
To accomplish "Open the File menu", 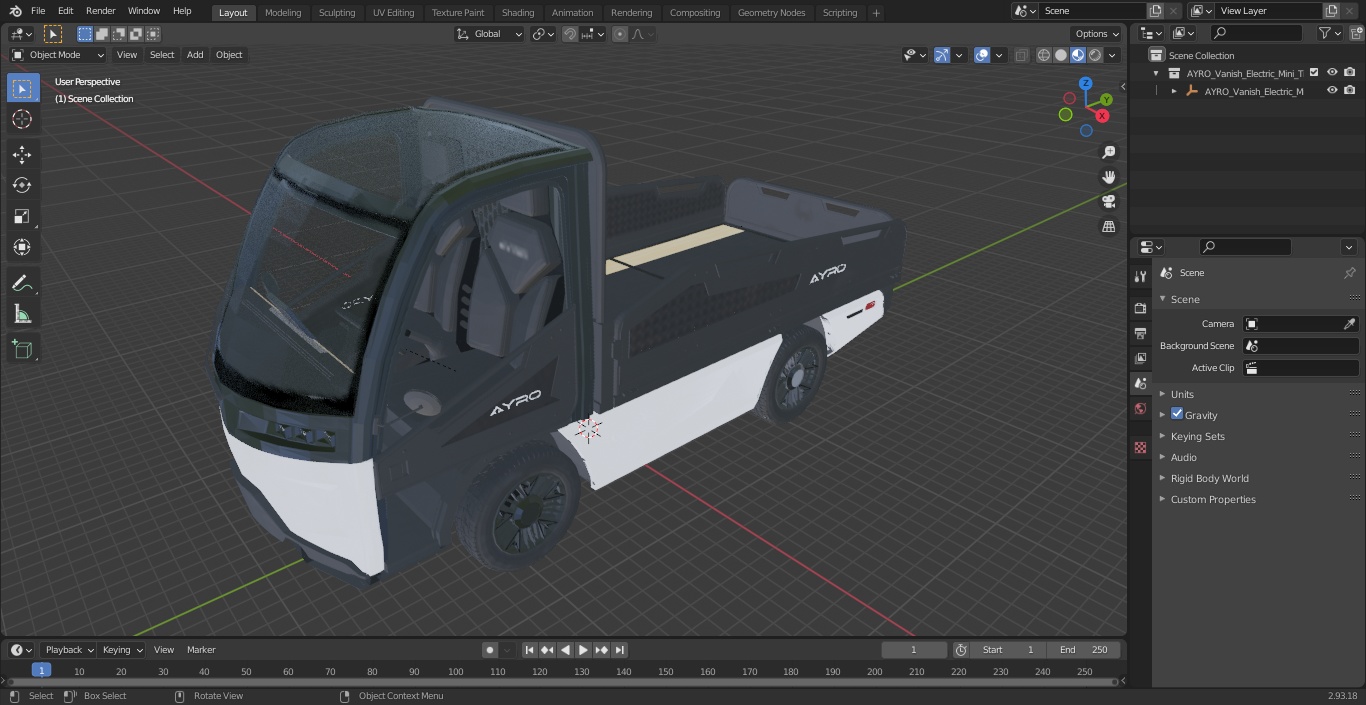I will coord(38,11).
